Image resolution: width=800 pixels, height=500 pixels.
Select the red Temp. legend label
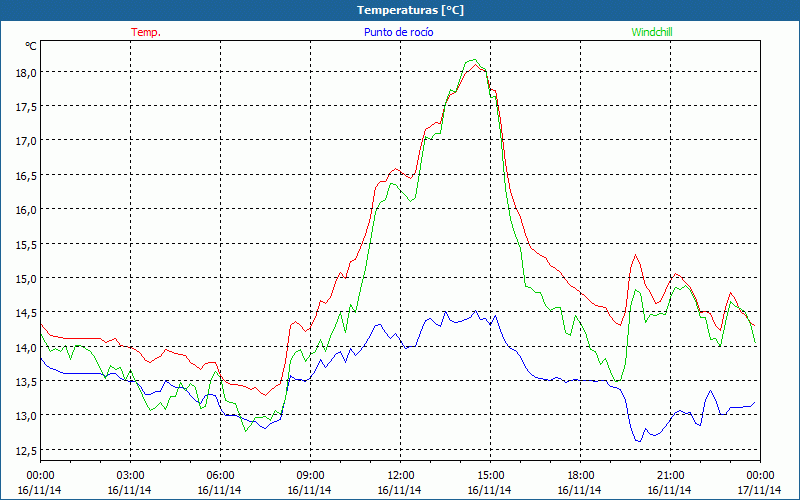(x=146, y=32)
